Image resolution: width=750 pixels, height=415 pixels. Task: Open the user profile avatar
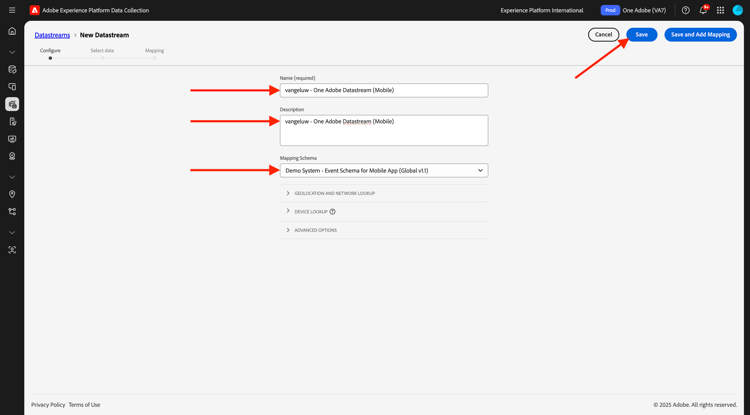click(x=738, y=10)
